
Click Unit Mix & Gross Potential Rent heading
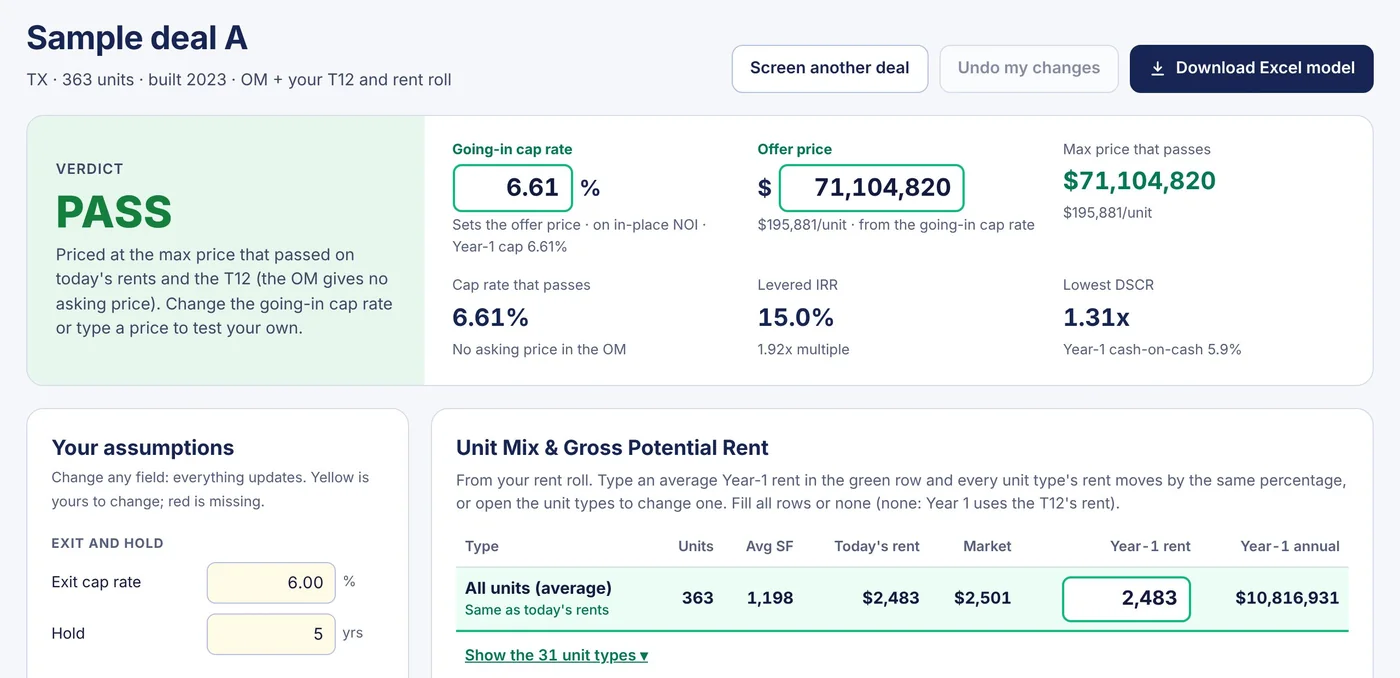pyautogui.click(x=612, y=448)
